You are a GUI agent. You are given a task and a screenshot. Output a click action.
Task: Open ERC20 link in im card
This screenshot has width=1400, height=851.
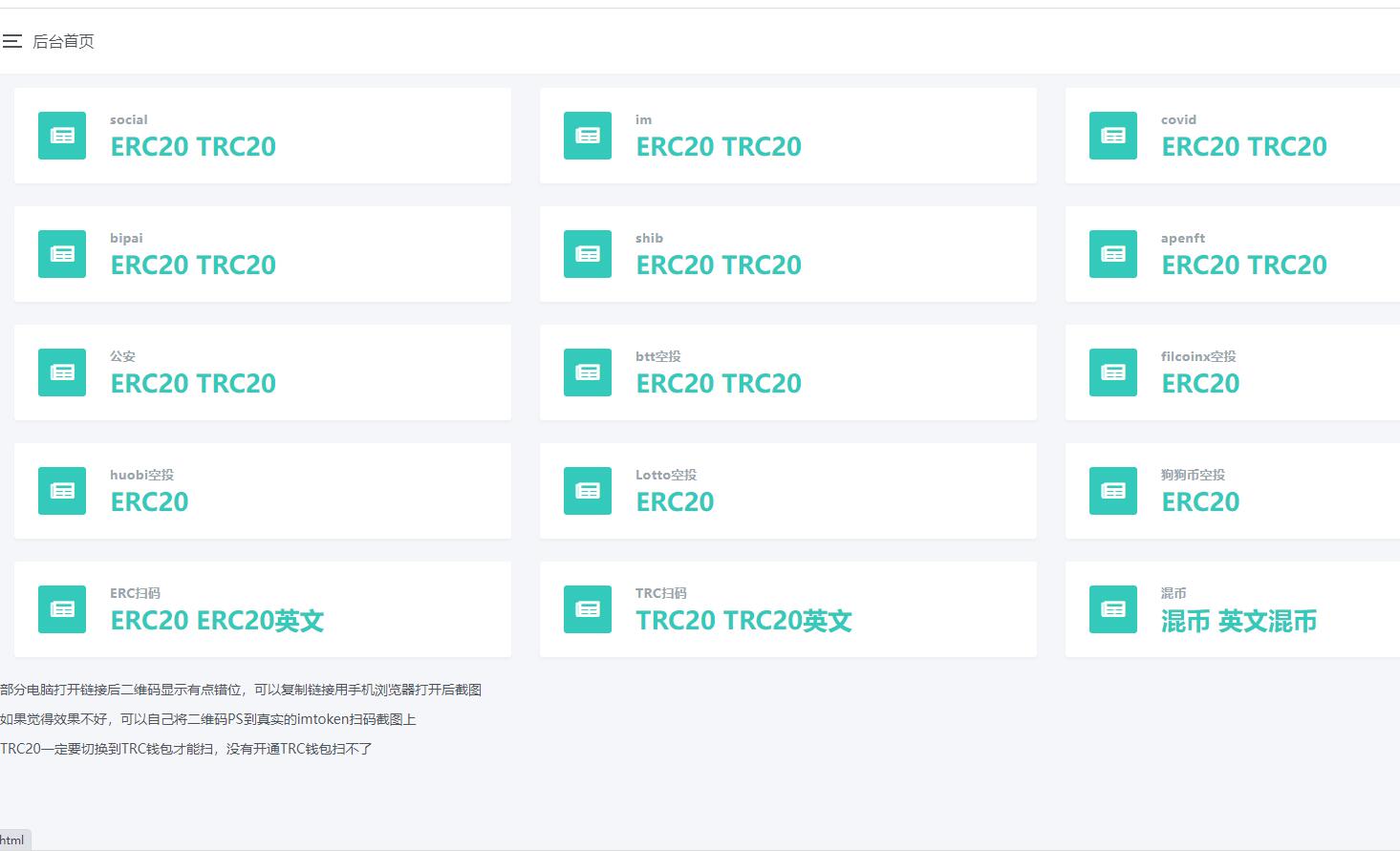point(675,147)
